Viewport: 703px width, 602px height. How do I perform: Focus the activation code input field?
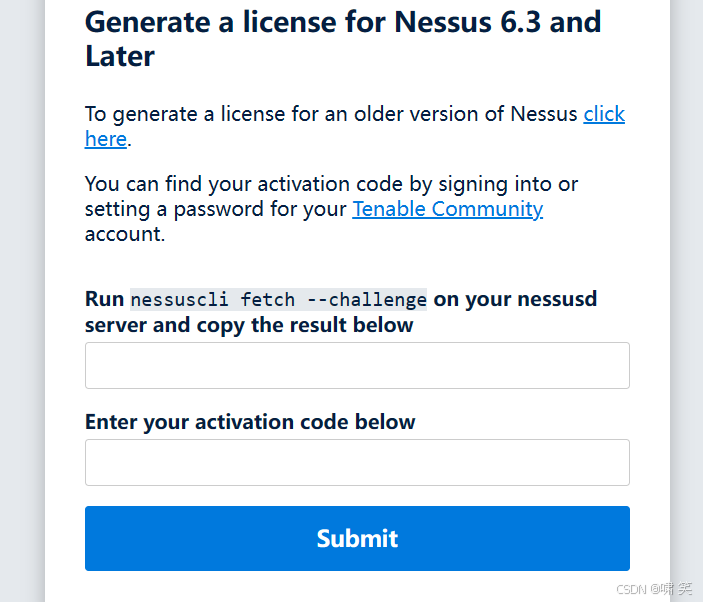tap(357, 462)
